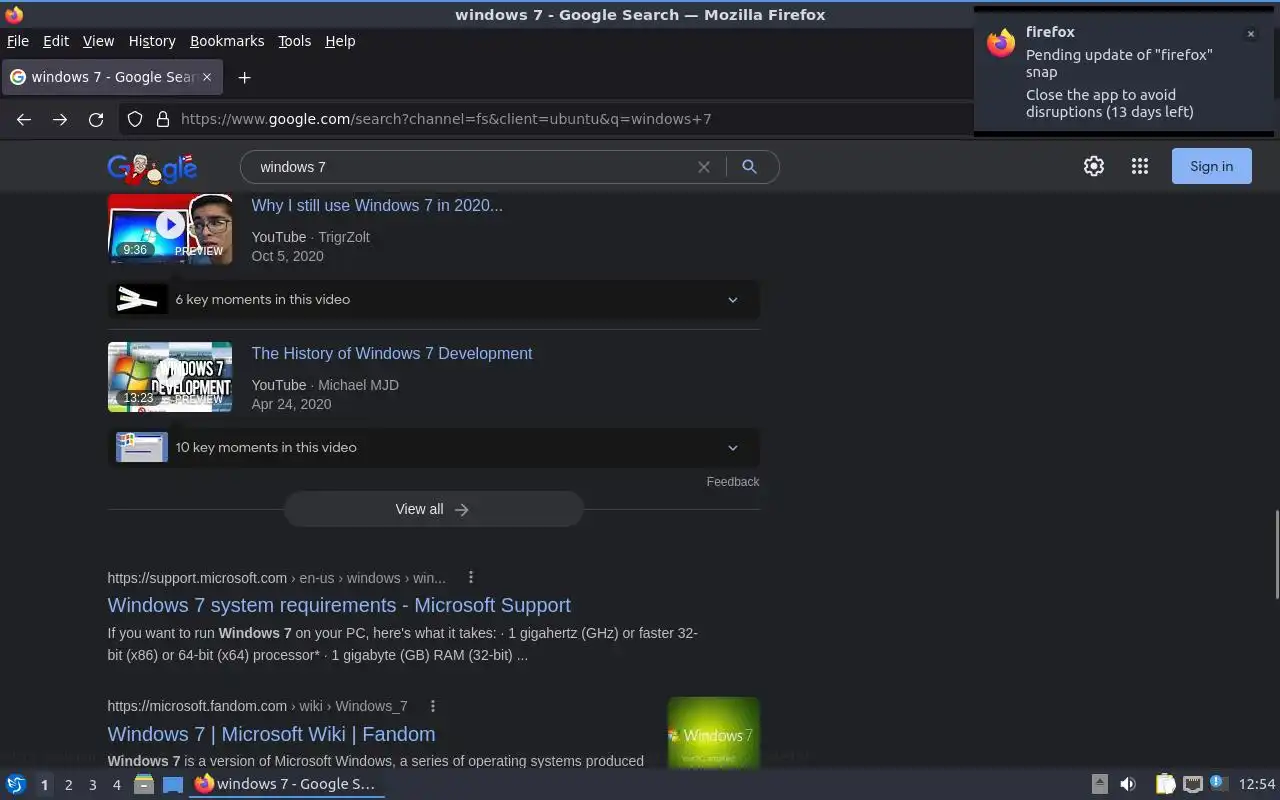The image size is (1280, 800).
Task: Open the network status tray icon
Action: click(1192, 784)
